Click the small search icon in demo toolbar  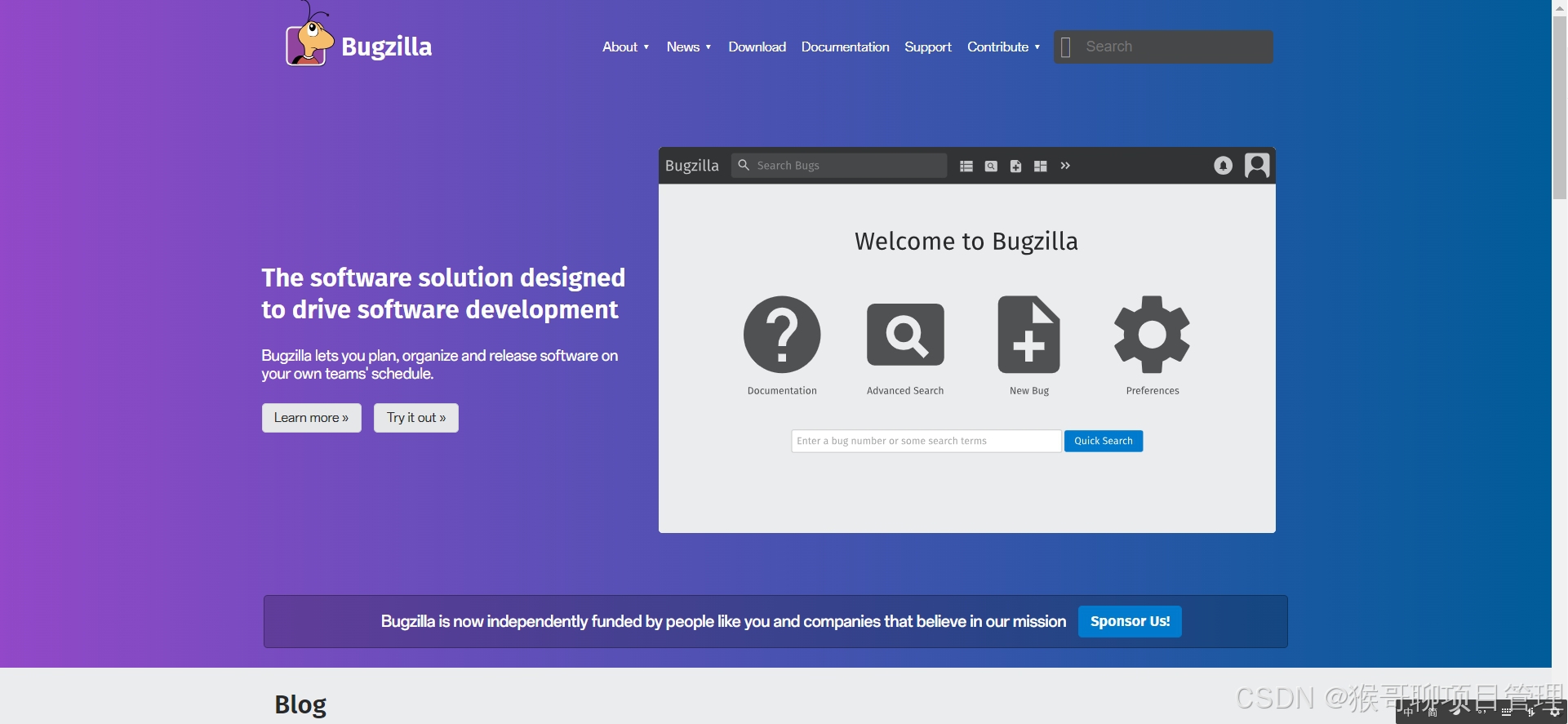[991, 167]
